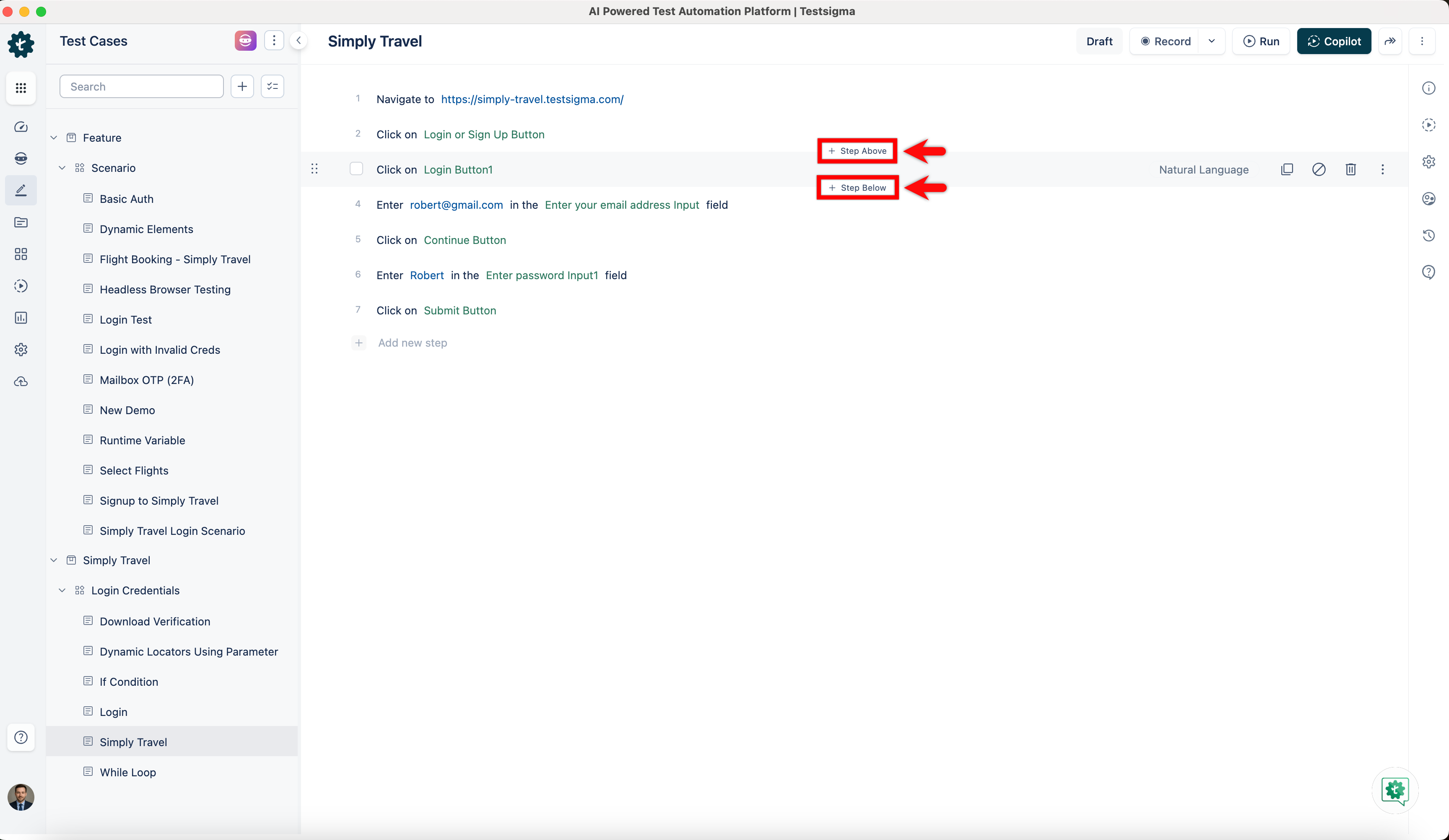Open the step settings gear on right rail

[x=1429, y=161]
